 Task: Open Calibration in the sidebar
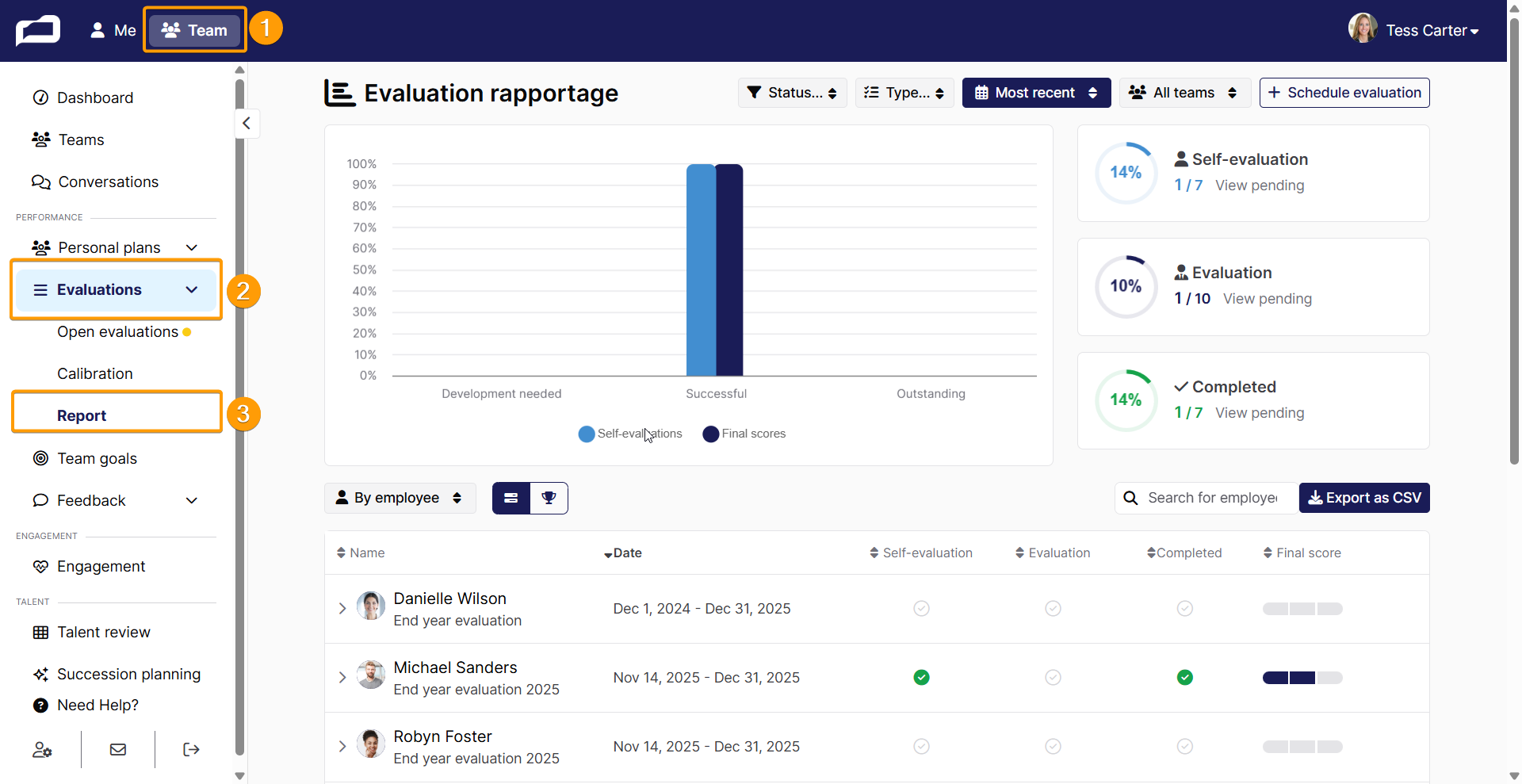coord(95,373)
